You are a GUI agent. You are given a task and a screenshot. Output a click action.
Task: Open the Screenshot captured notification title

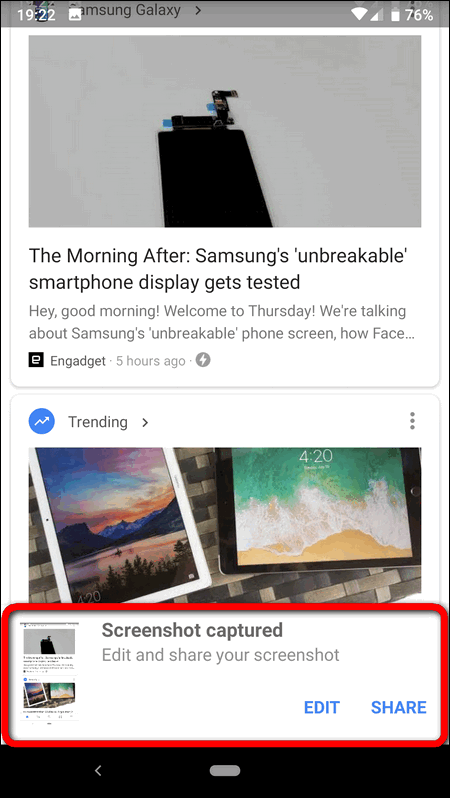[x=192, y=630]
